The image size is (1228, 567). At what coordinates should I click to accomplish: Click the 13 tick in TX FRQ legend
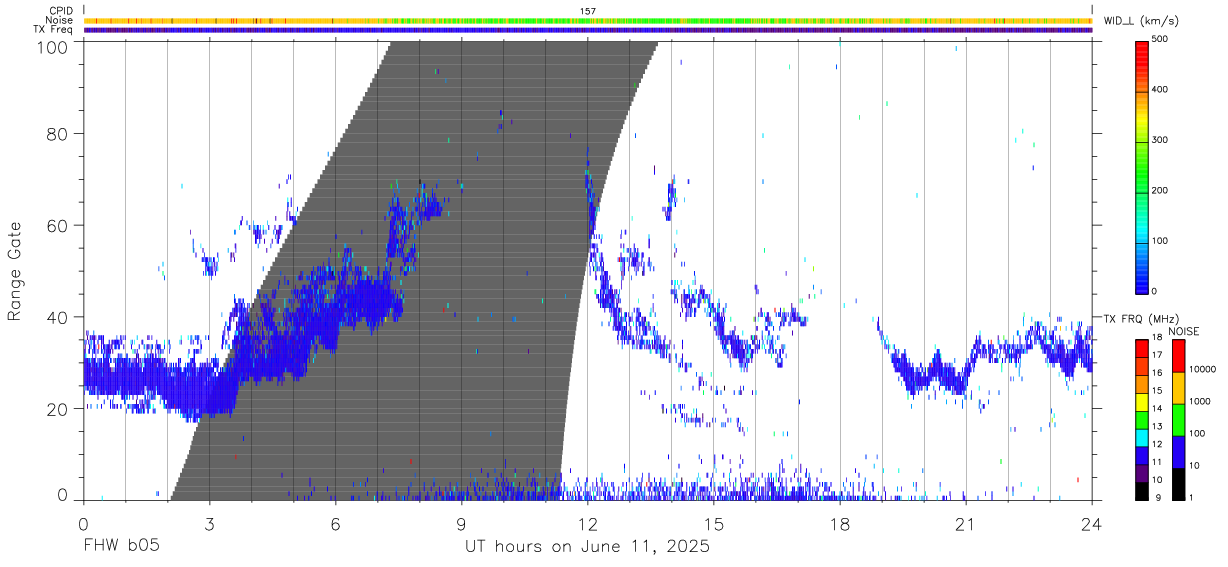coord(1158,427)
